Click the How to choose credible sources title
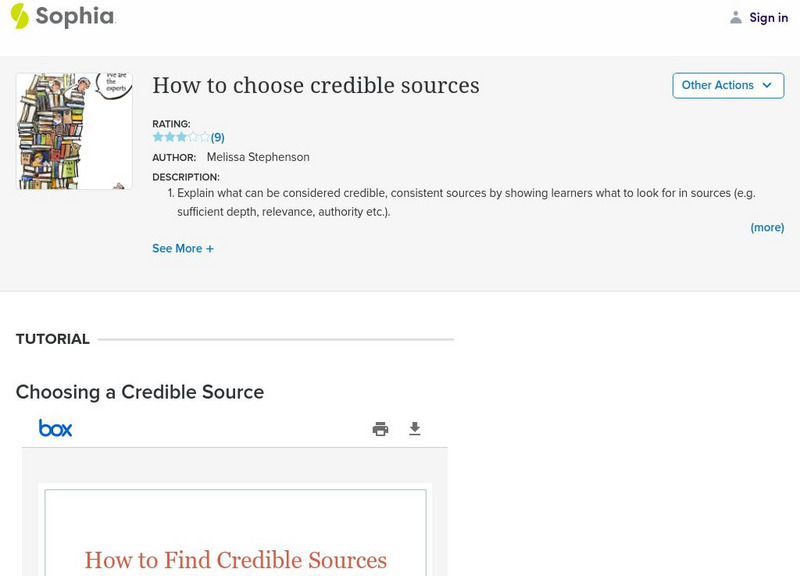 coord(316,86)
